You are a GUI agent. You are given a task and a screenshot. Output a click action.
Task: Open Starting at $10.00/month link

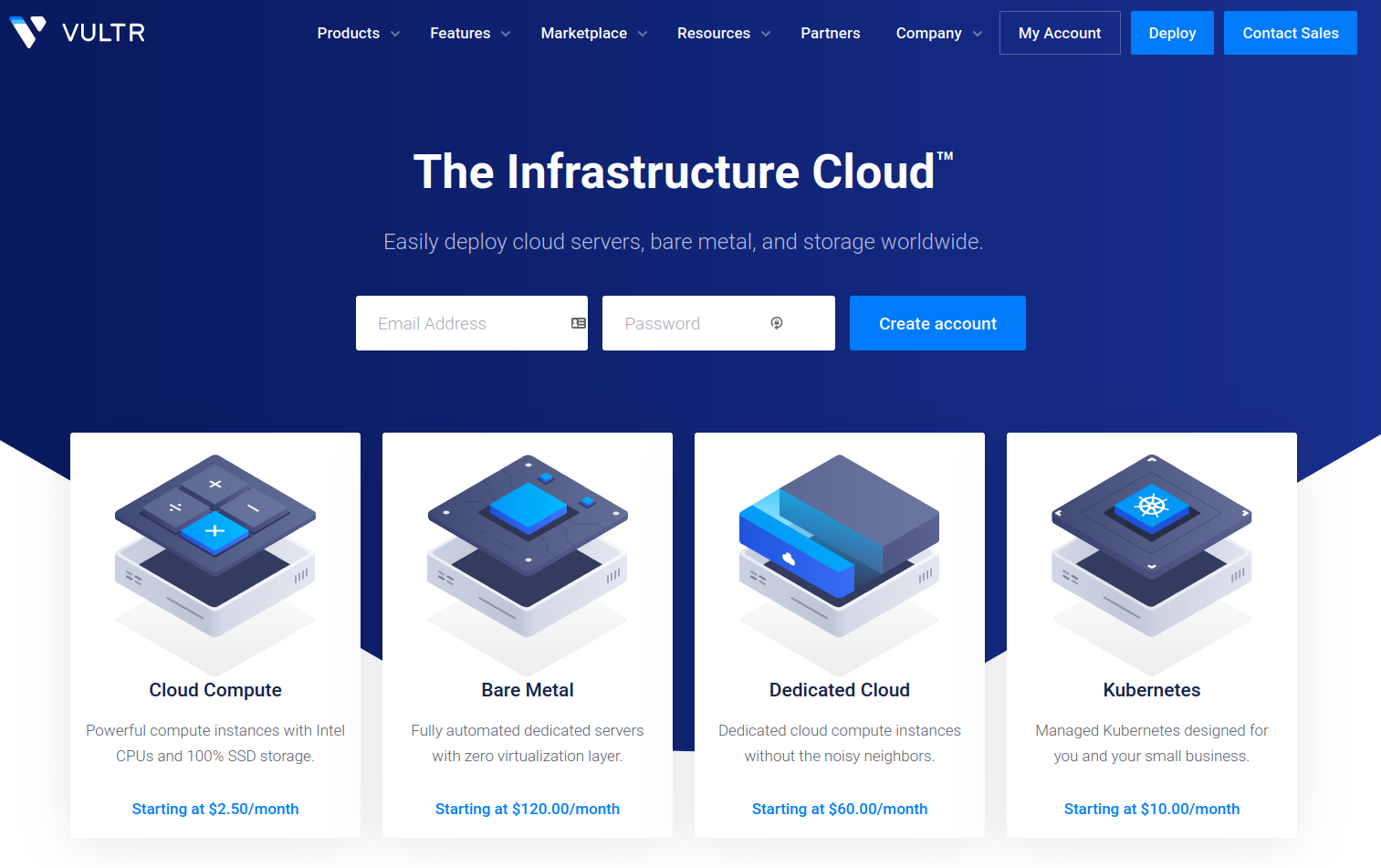(1152, 809)
